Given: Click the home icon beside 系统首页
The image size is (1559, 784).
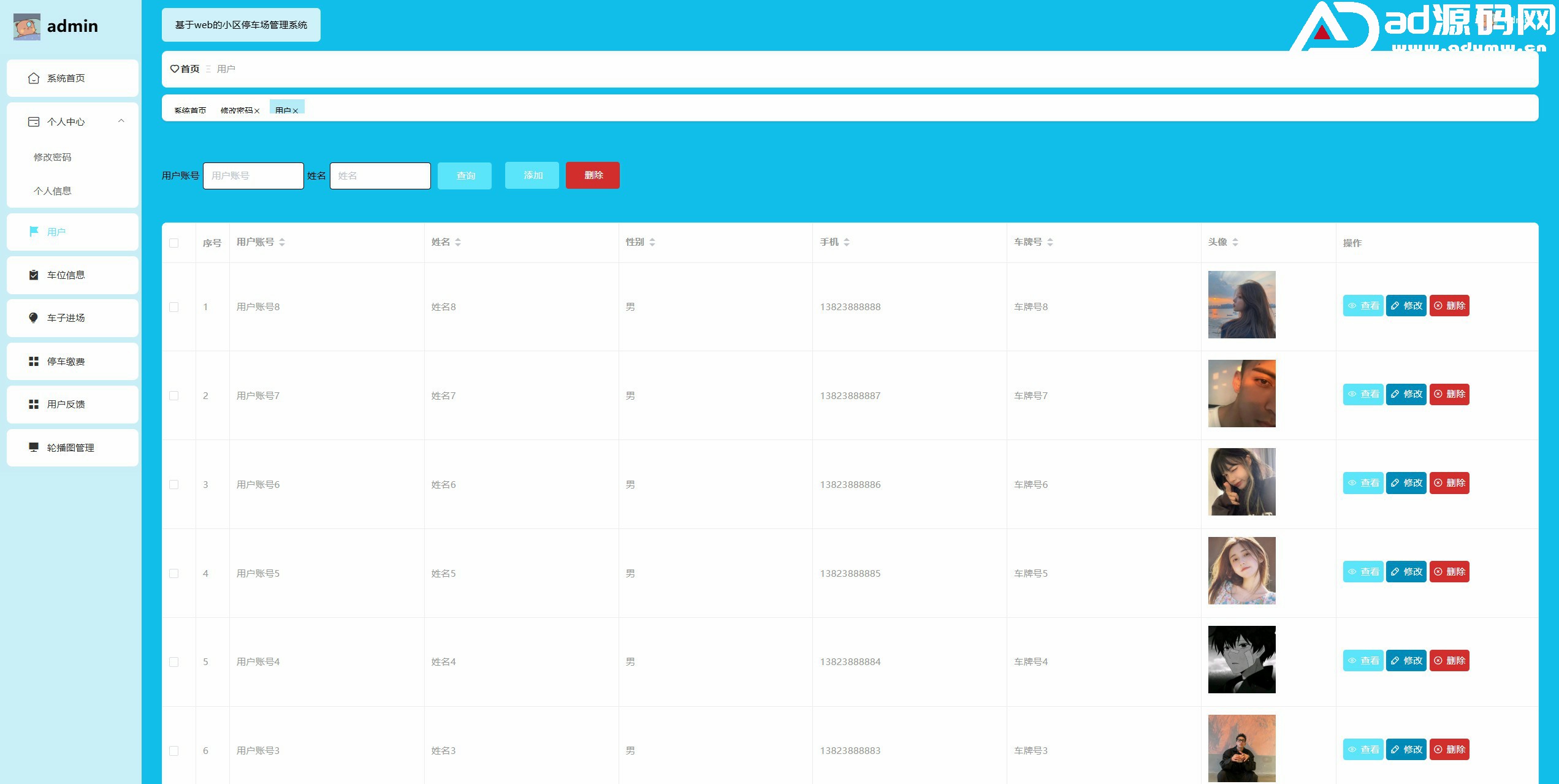Looking at the screenshot, I should 34,78.
